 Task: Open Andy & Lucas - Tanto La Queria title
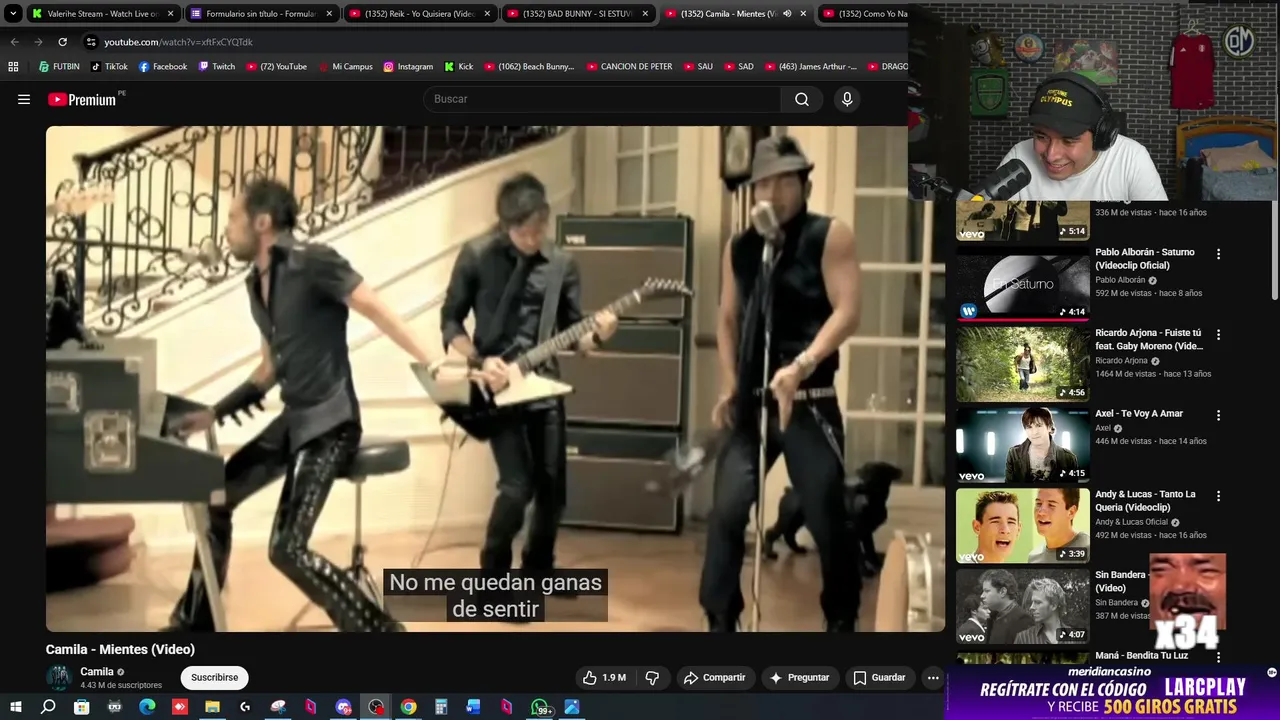click(x=1145, y=501)
